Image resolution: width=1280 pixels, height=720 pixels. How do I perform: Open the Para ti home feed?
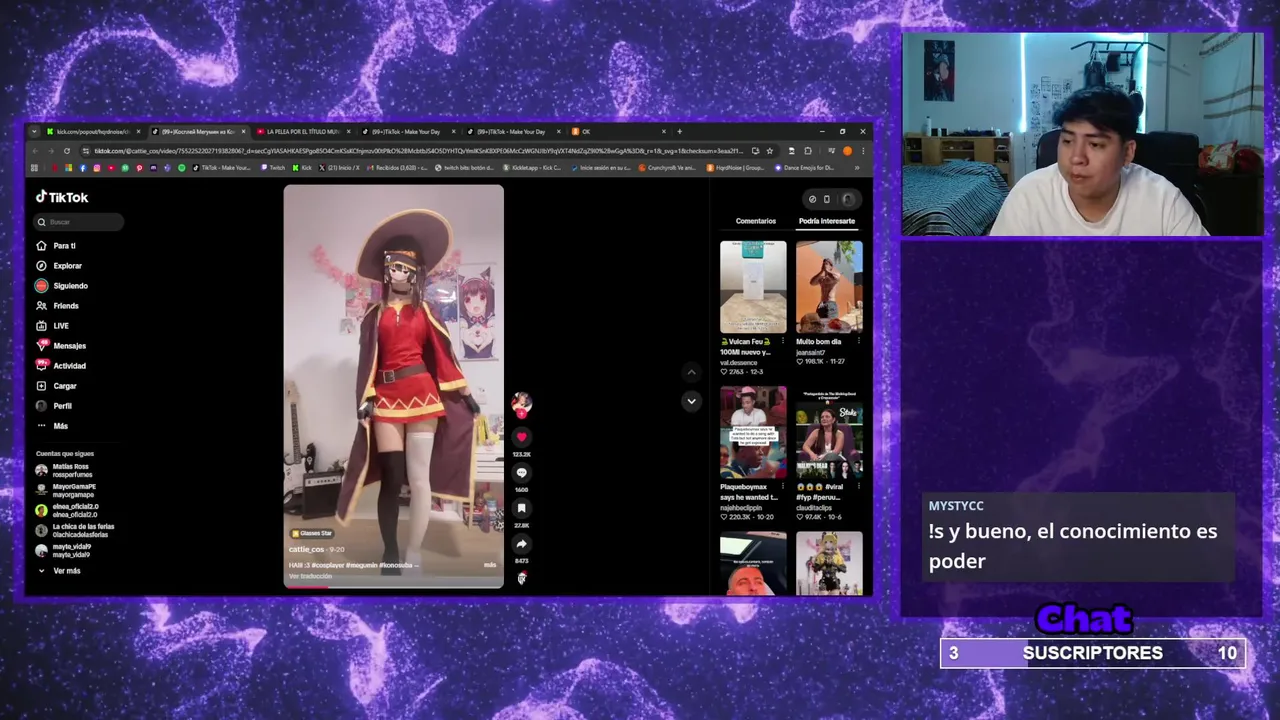tap(56, 245)
